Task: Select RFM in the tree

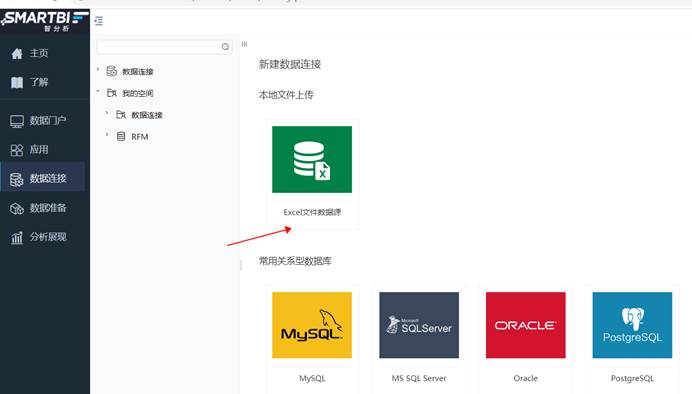Action: point(139,137)
